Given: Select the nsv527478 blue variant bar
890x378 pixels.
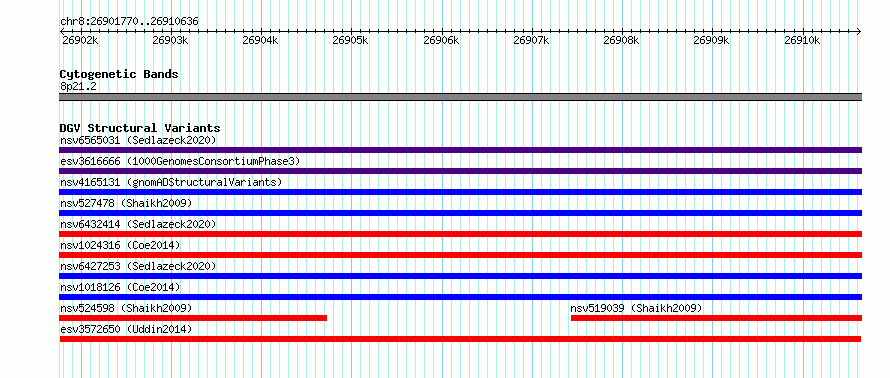Looking at the screenshot, I should (x=460, y=213).
